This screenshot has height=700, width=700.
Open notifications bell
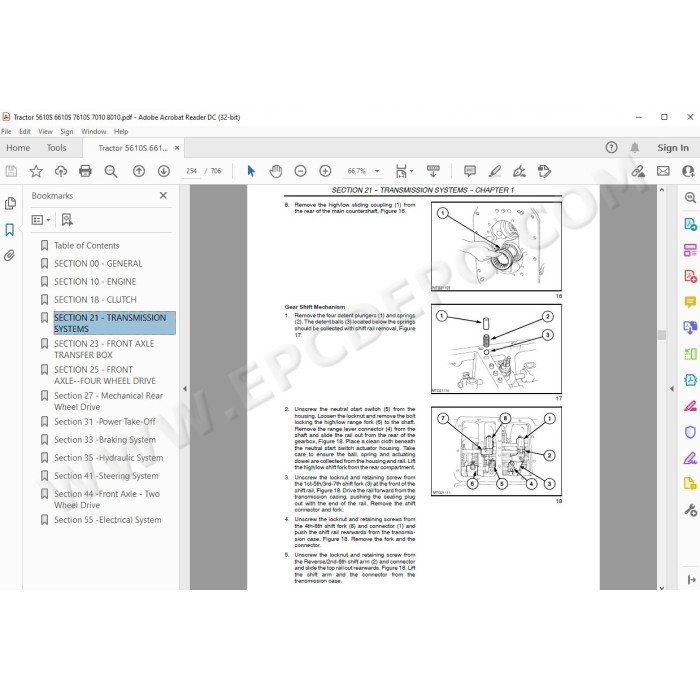point(635,147)
